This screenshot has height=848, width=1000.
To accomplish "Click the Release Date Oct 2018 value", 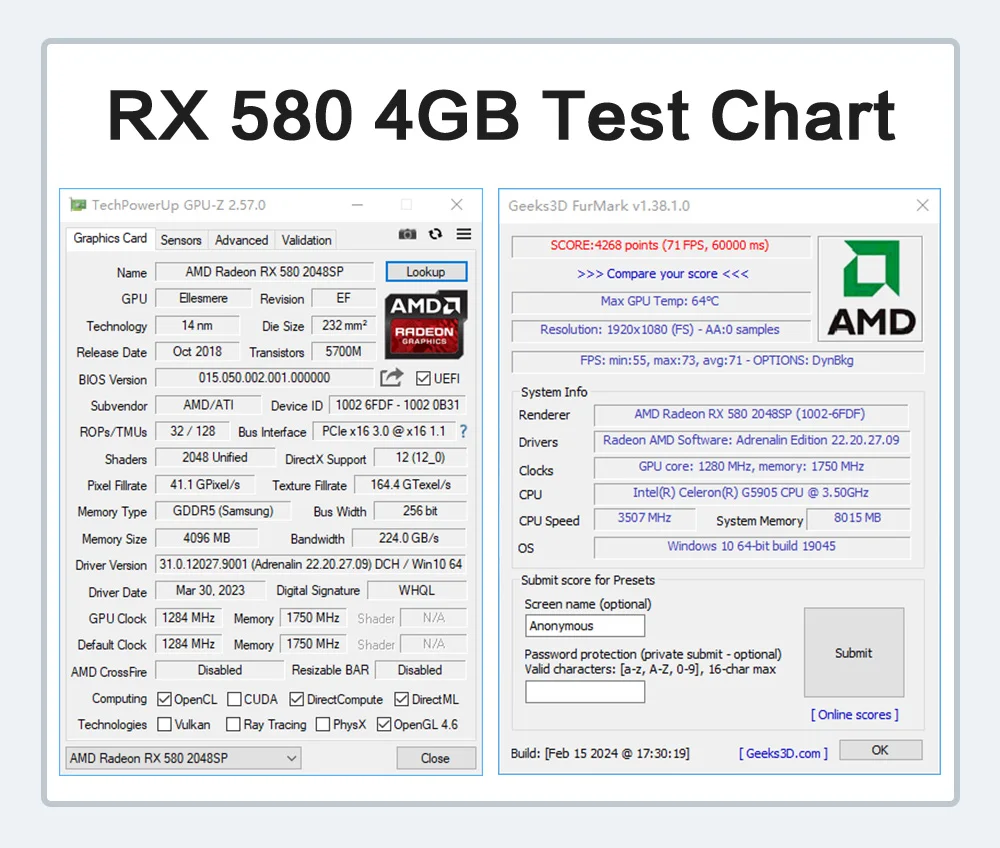I will click(x=198, y=351).
